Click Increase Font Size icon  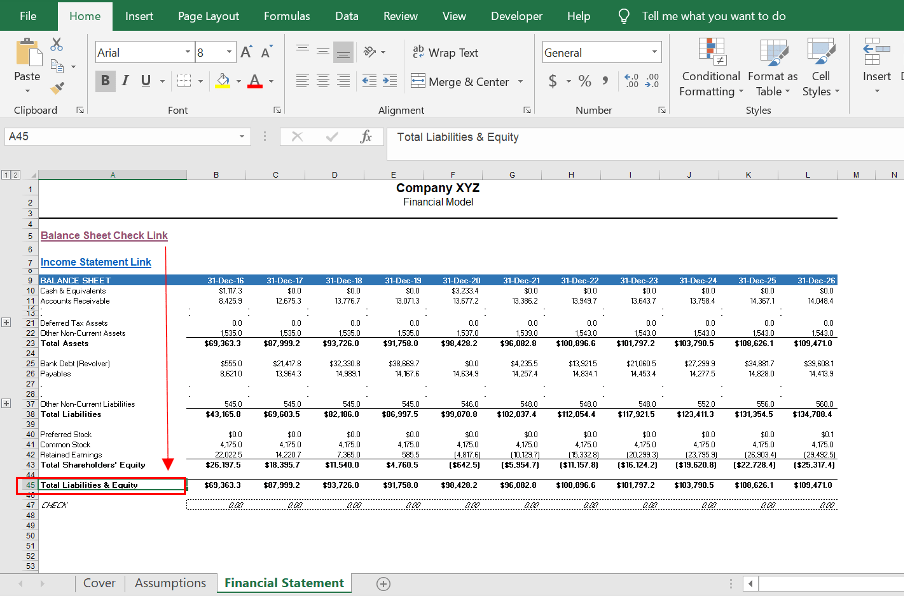pyautogui.click(x=246, y=53)
